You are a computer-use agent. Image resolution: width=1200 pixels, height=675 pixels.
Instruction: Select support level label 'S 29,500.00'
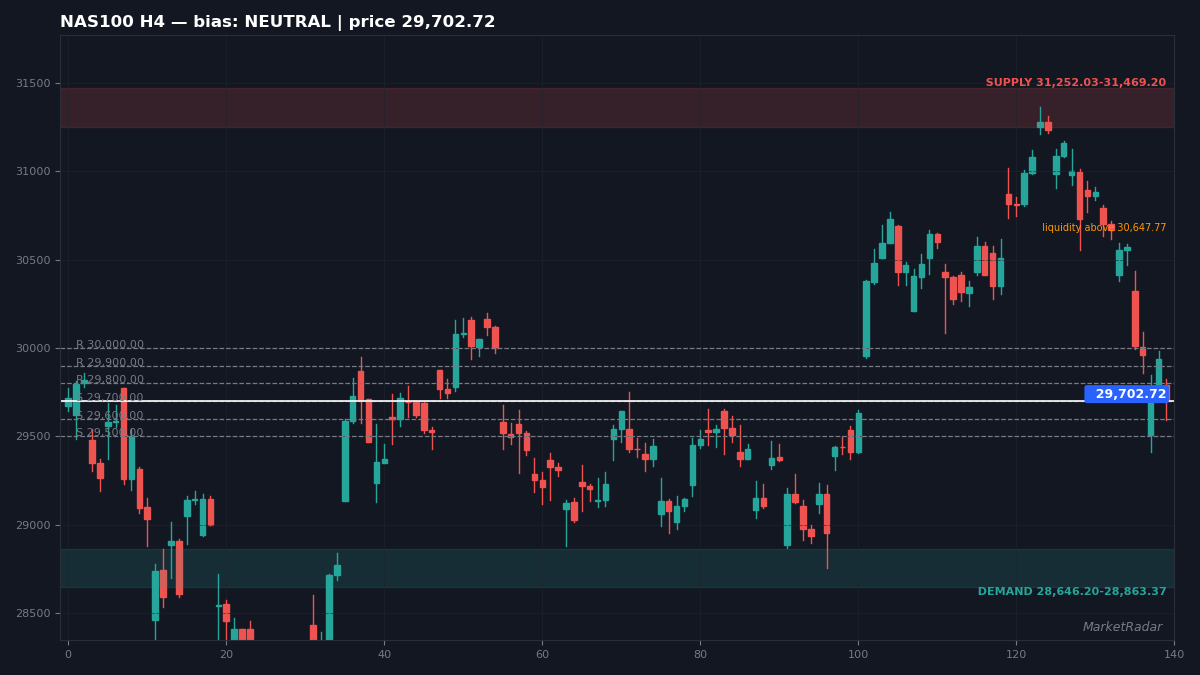click(110, 433)
